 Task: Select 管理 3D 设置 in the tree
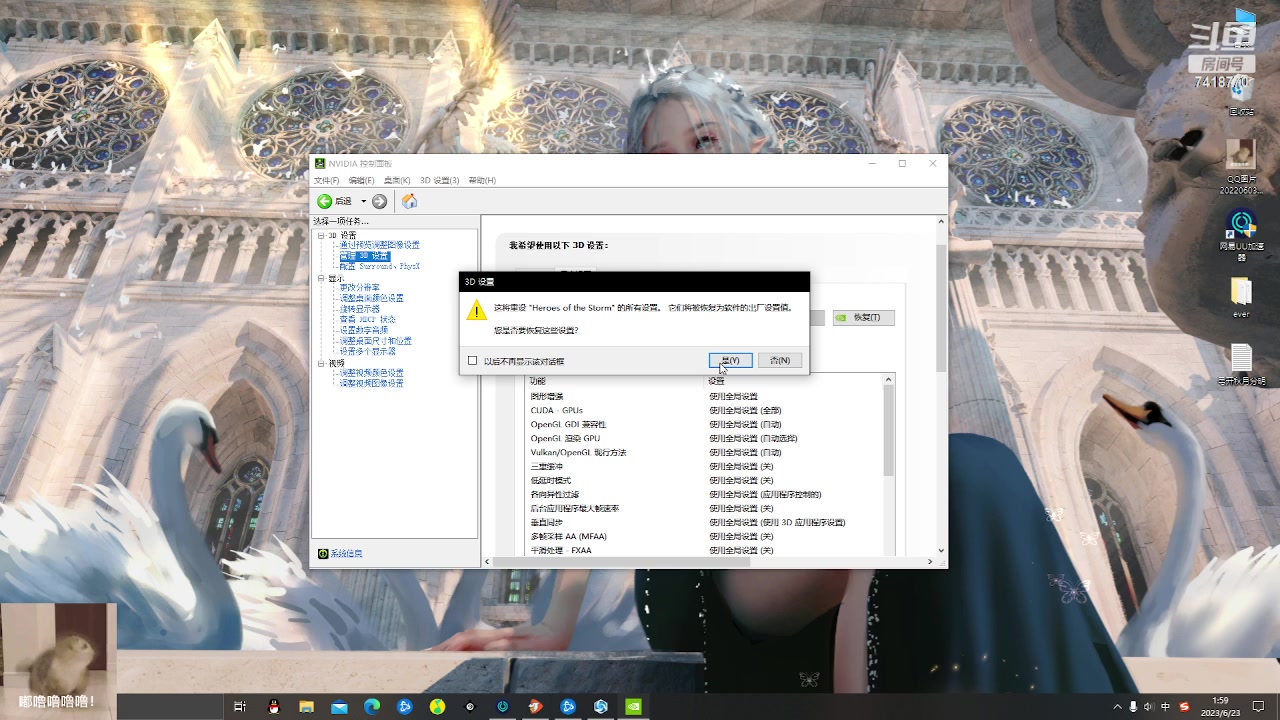pyautogui.click(x=364, y=256)
